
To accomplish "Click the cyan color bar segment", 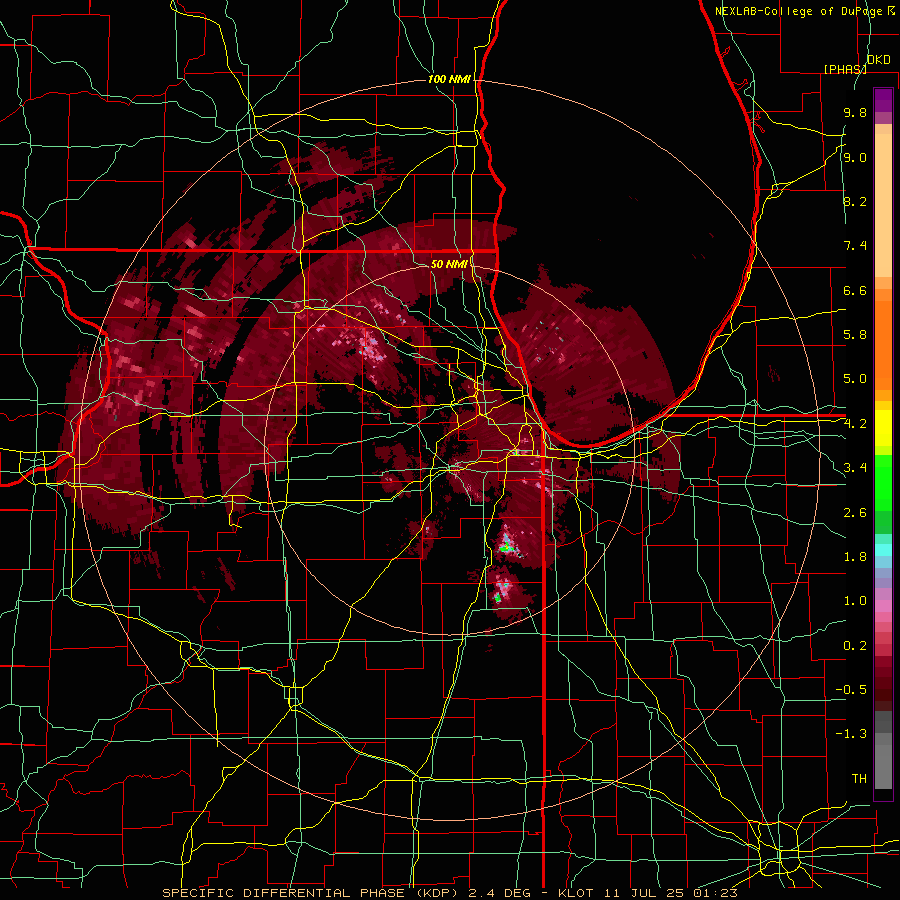I will click(x=883, y=550).
